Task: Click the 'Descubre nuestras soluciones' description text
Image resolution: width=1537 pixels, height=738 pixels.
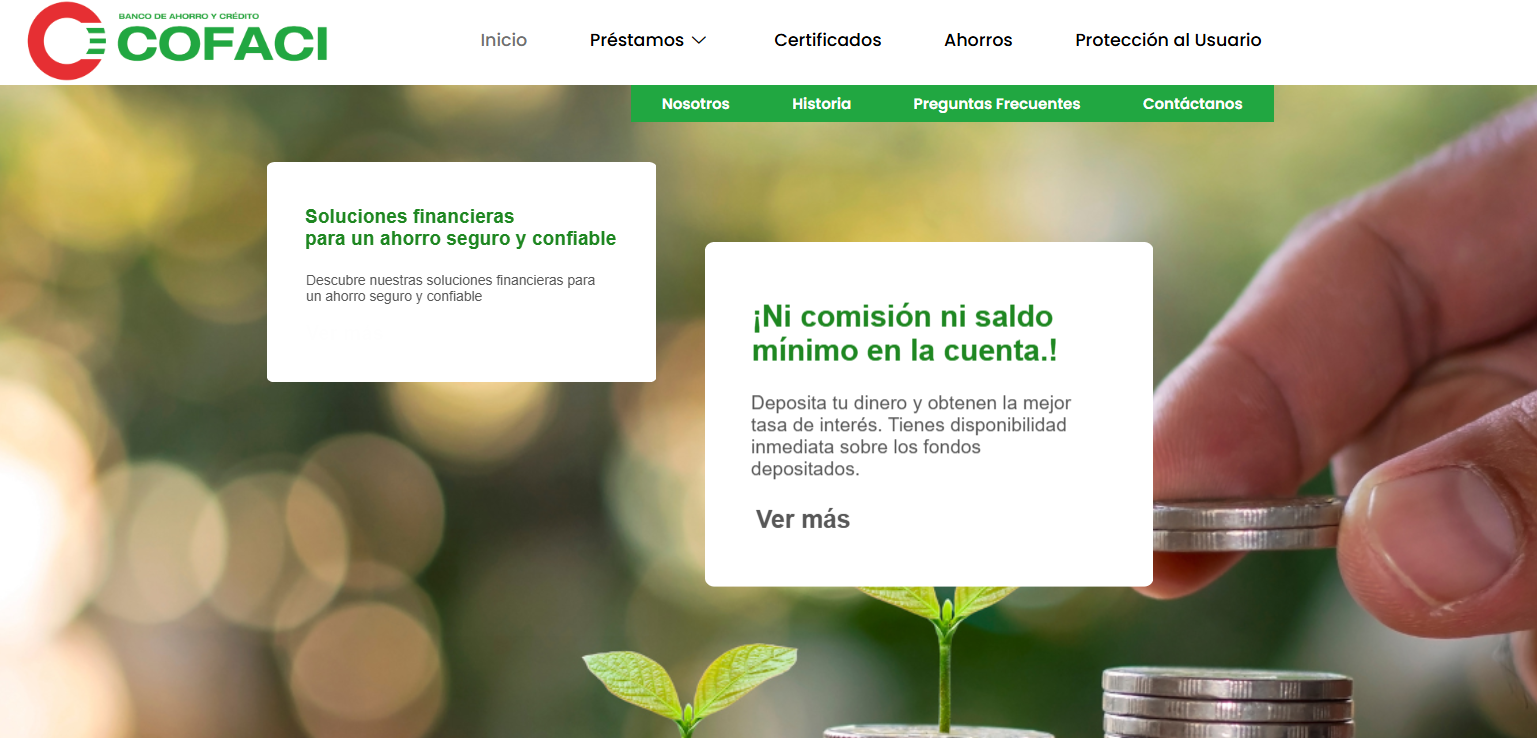Action: (x=450, y=288)
